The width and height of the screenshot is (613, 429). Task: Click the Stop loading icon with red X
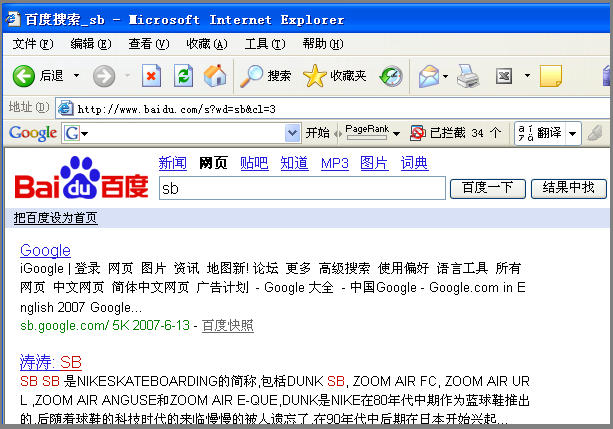[x=151, y=75]
